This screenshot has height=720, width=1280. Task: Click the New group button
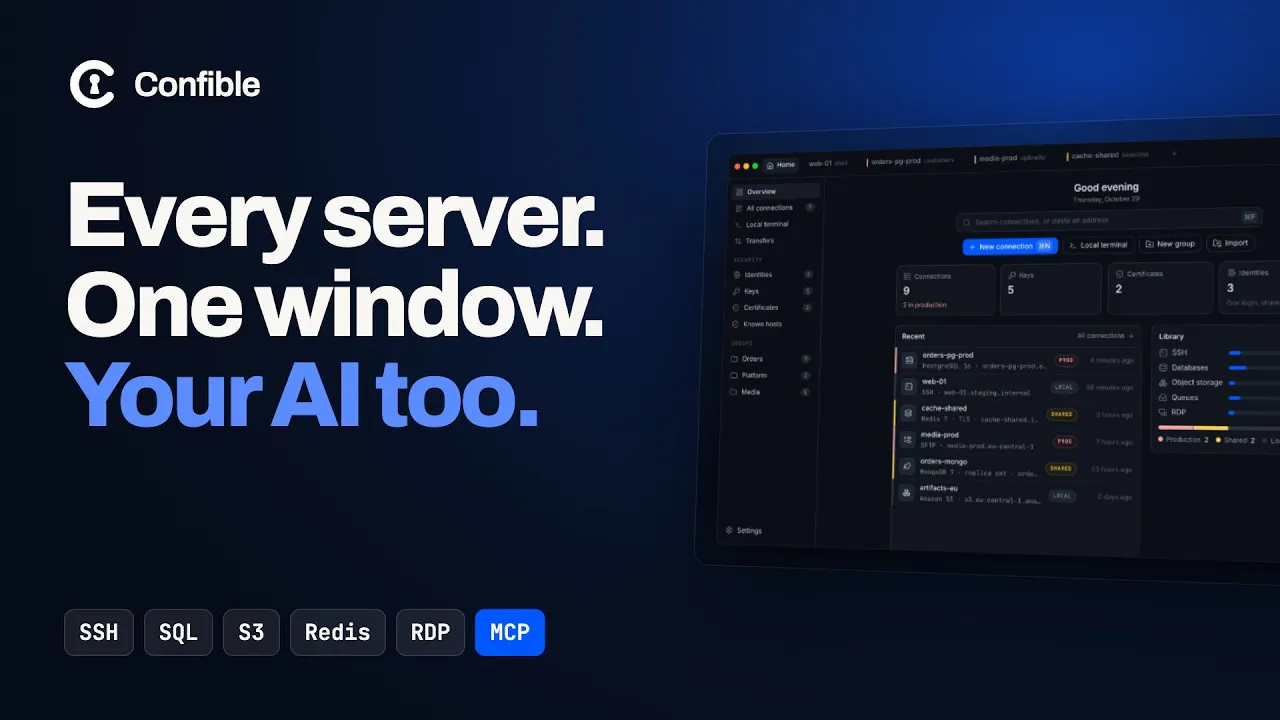(x=1171, y=243)
